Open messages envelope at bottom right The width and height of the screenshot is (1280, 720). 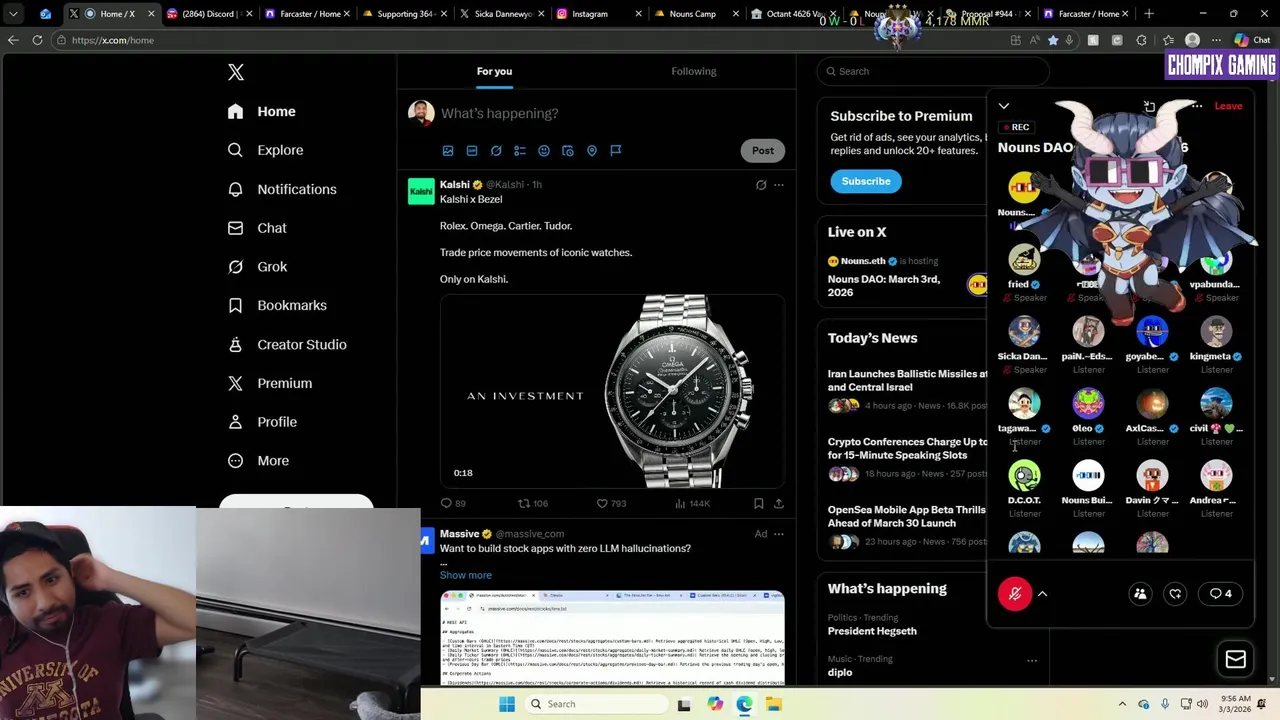pyautogui.click(x=1235, y=659)
